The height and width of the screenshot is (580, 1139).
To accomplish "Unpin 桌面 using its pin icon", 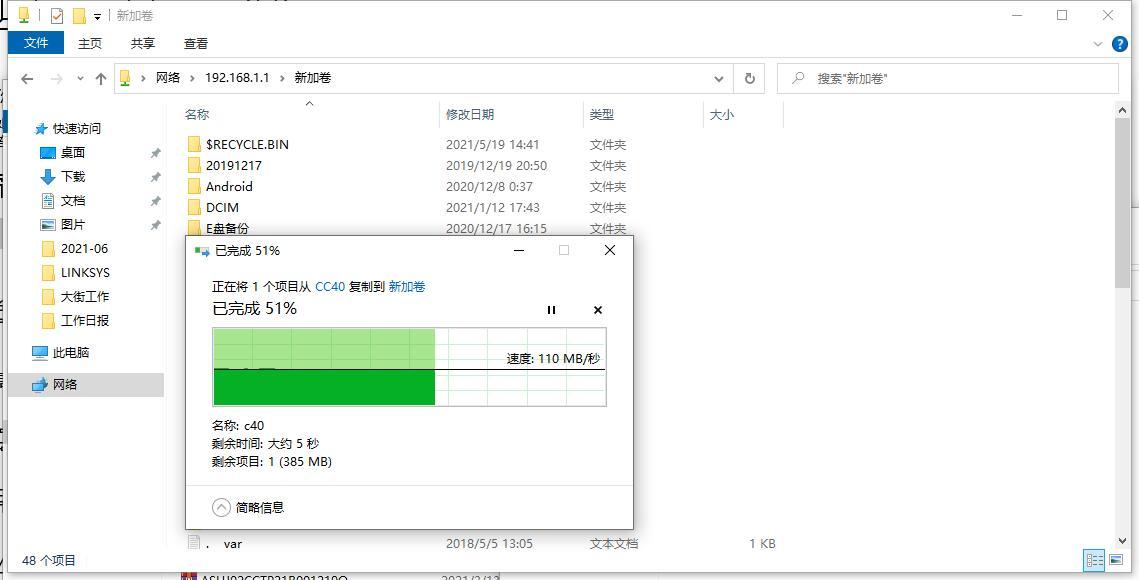I will point(155,153).
